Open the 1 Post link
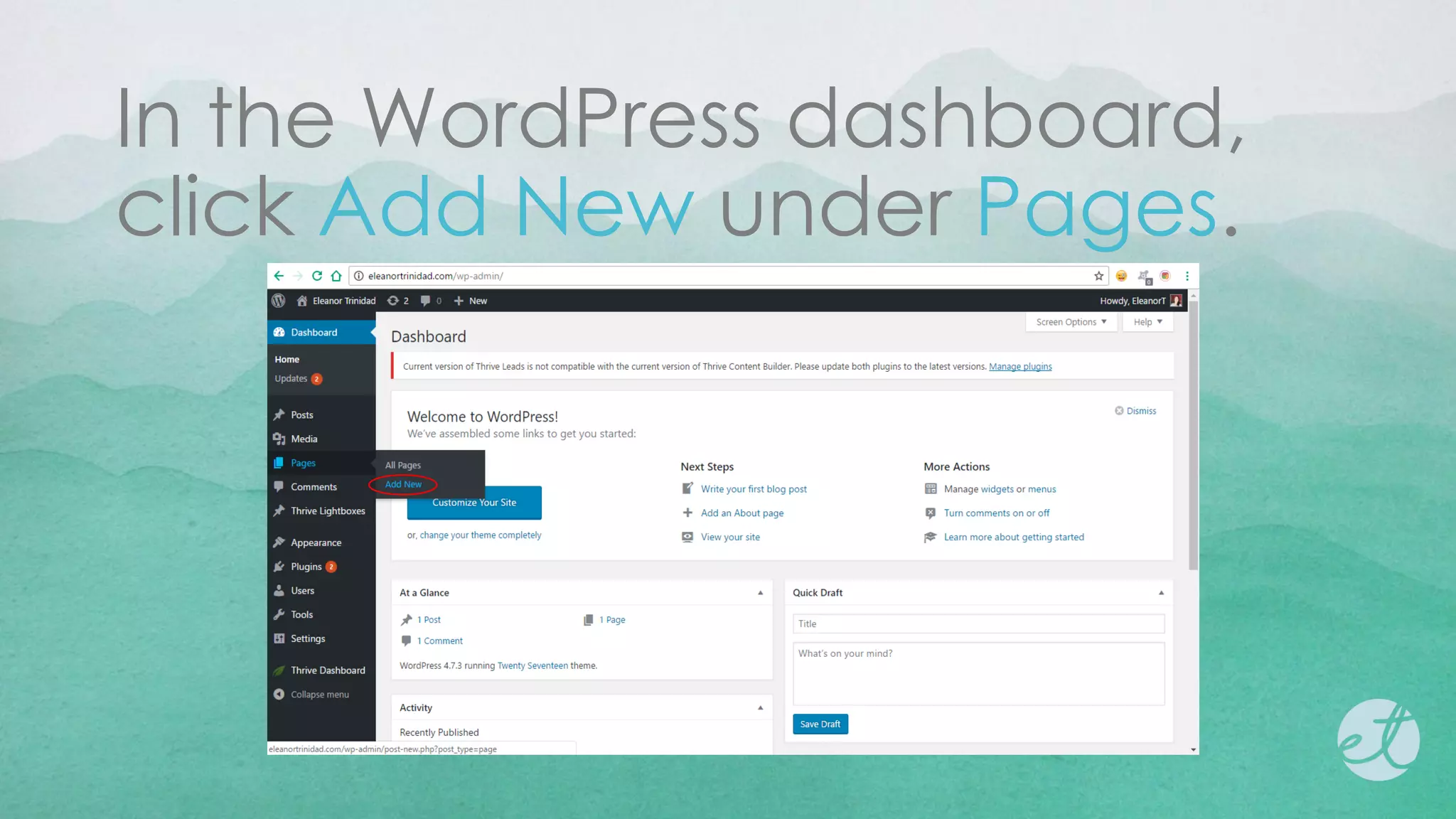The height and width of the screenshot is (819, 1456). tap(429, 620)
